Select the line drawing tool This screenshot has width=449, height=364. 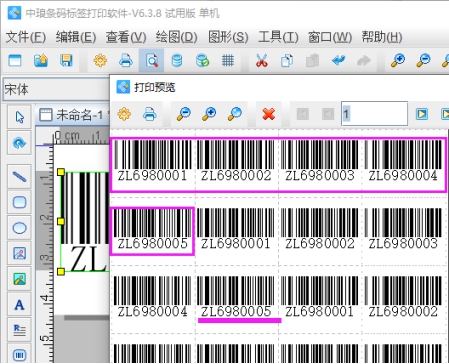click(19, 177)
